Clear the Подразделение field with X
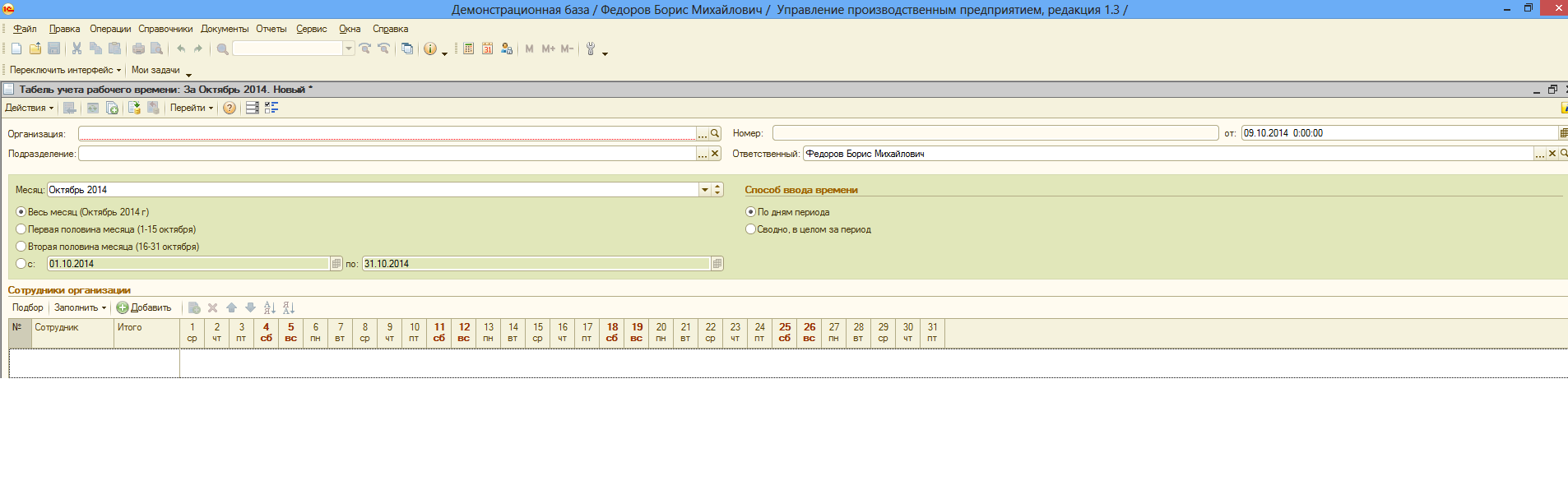The width and height of the screenshot is (1568, 485). (715, 154)
